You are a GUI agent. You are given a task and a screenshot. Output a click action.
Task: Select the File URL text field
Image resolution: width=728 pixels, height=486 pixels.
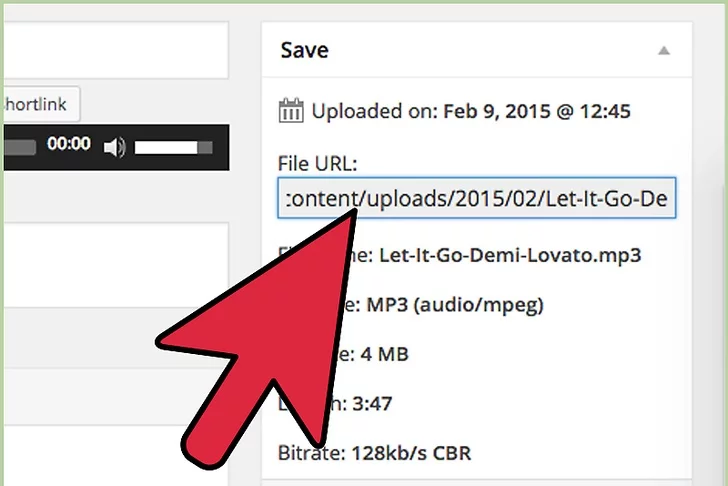tap(477, 201)
